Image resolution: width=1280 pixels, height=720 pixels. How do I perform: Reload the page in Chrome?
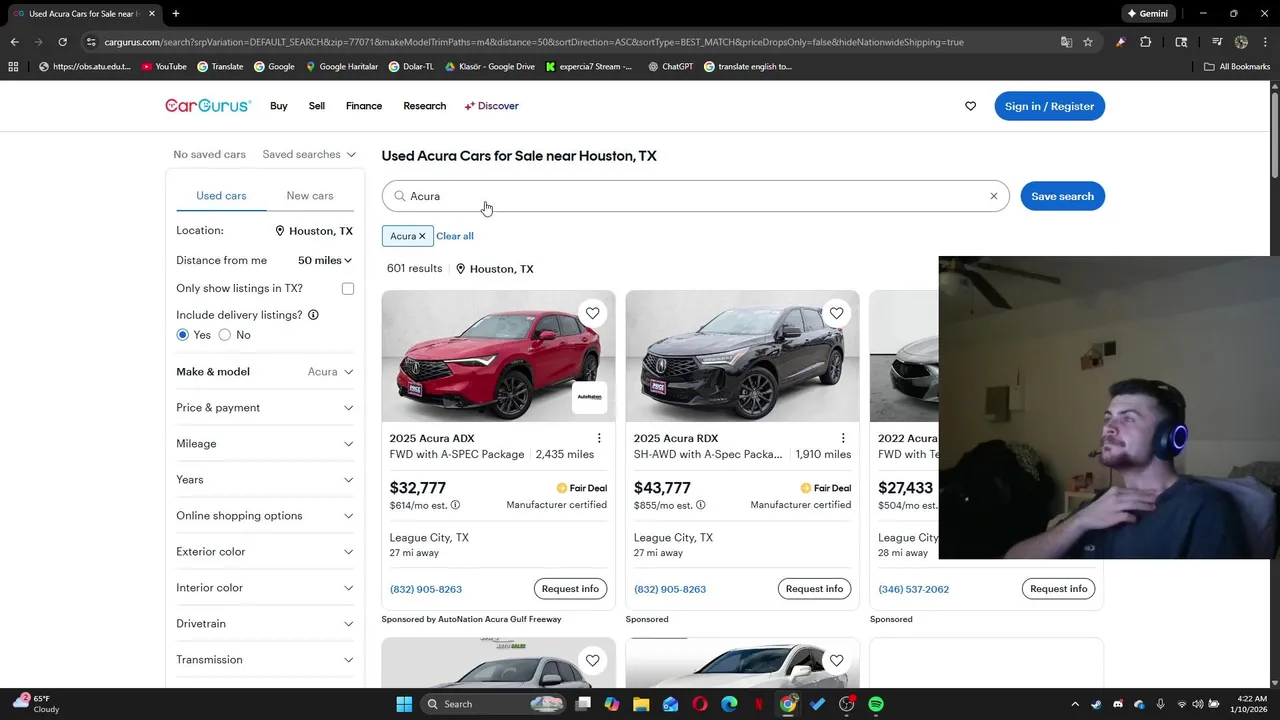62,42
